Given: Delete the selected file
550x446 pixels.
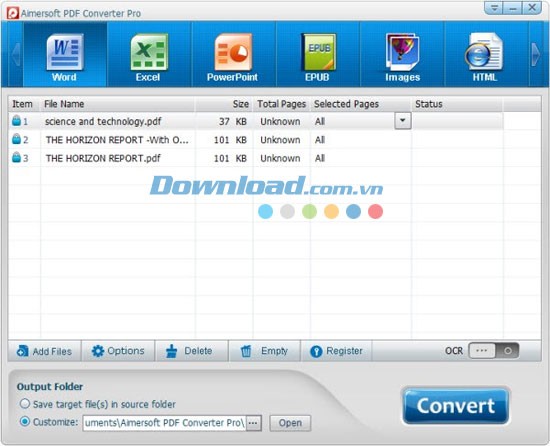Looking at the screenshot, I should (192, 351).
